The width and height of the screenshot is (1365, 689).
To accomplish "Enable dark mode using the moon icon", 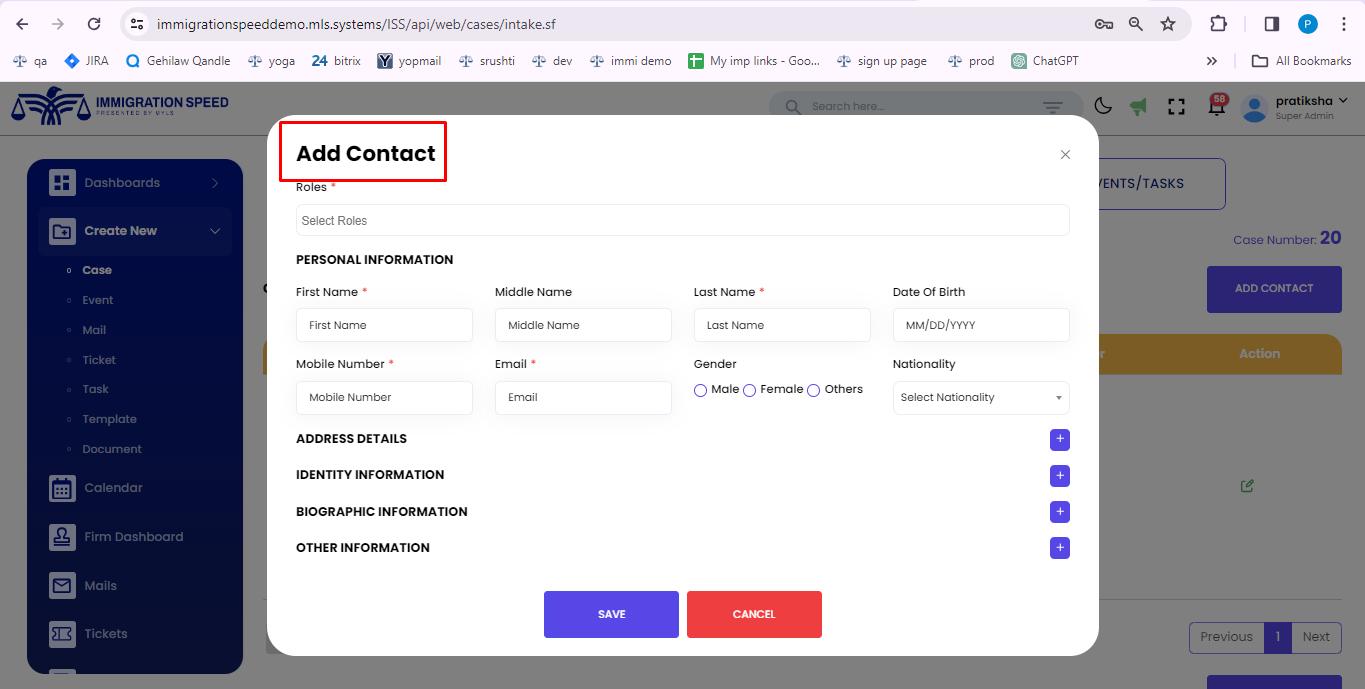I will tap(1102, 105).
